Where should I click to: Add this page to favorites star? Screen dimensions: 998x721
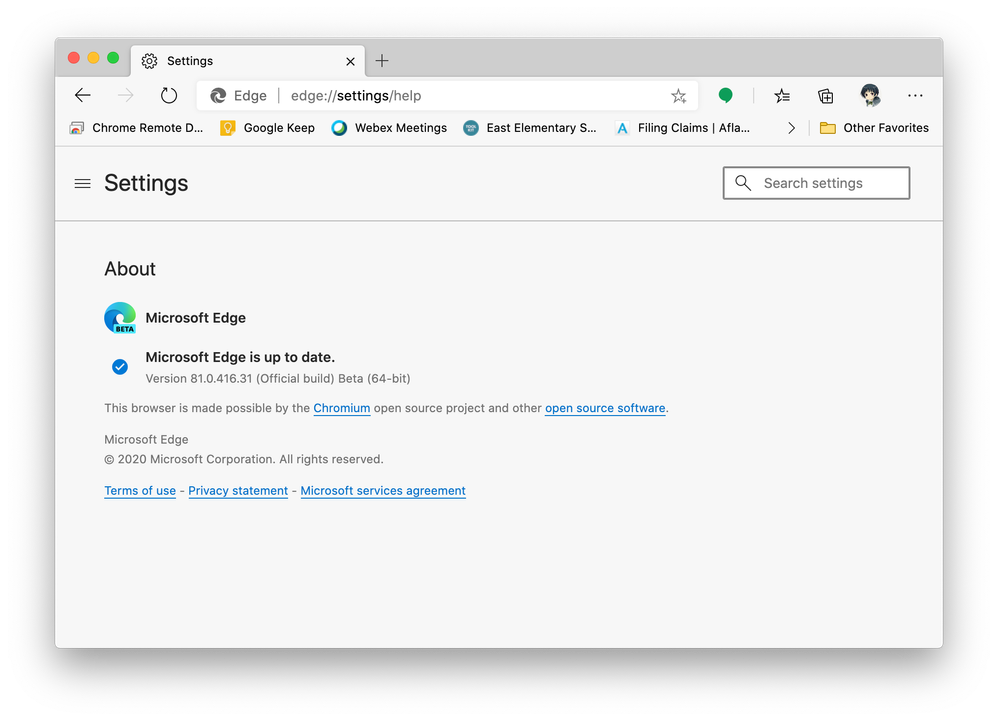tap(678, 96)
